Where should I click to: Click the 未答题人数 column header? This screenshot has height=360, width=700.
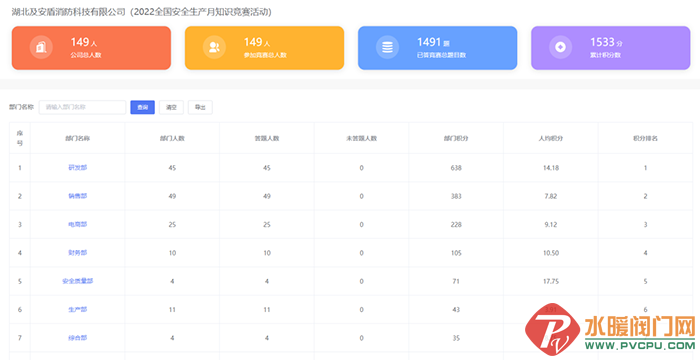point(362,138)
